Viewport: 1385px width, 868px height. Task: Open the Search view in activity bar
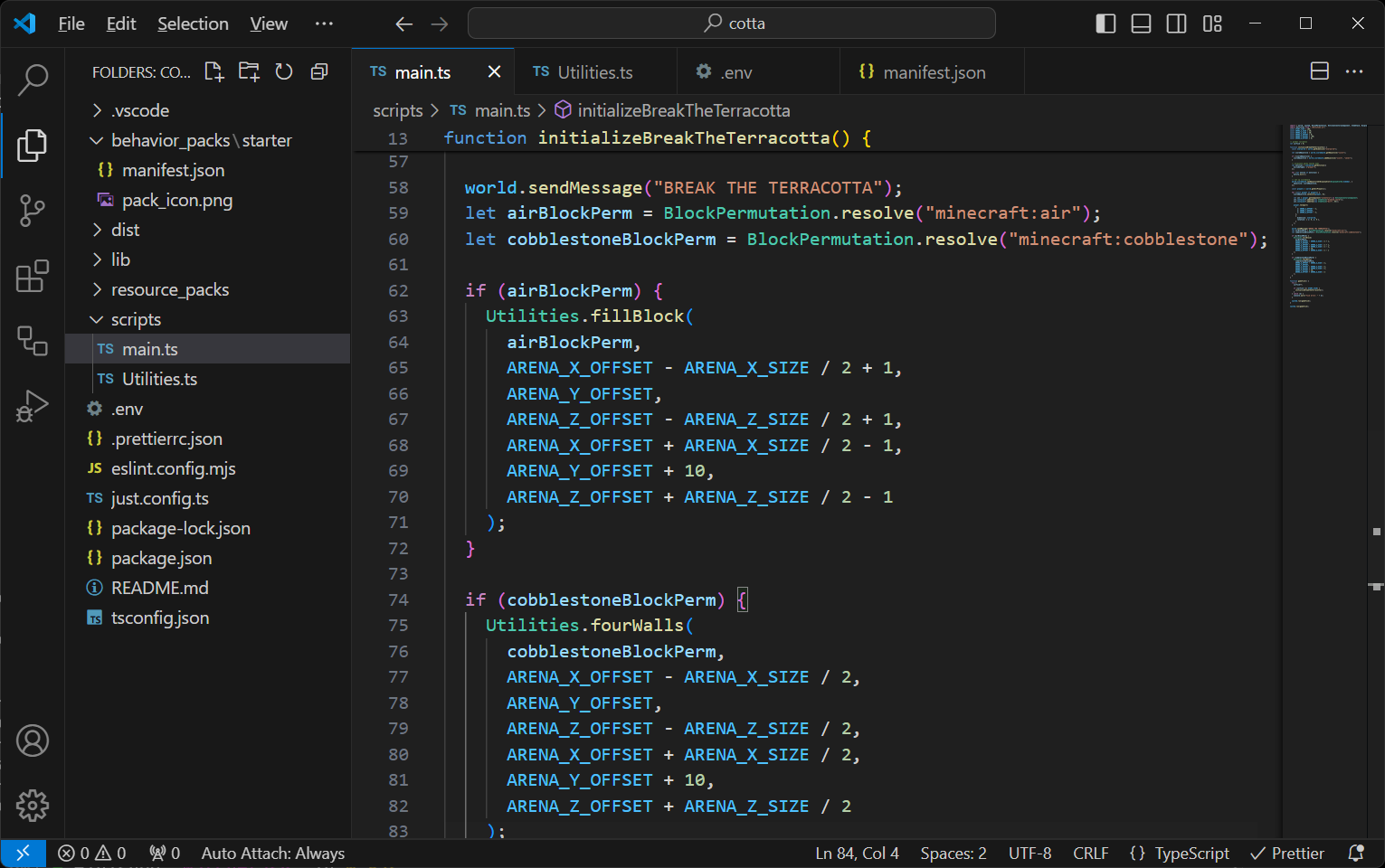tap(33, 80)
